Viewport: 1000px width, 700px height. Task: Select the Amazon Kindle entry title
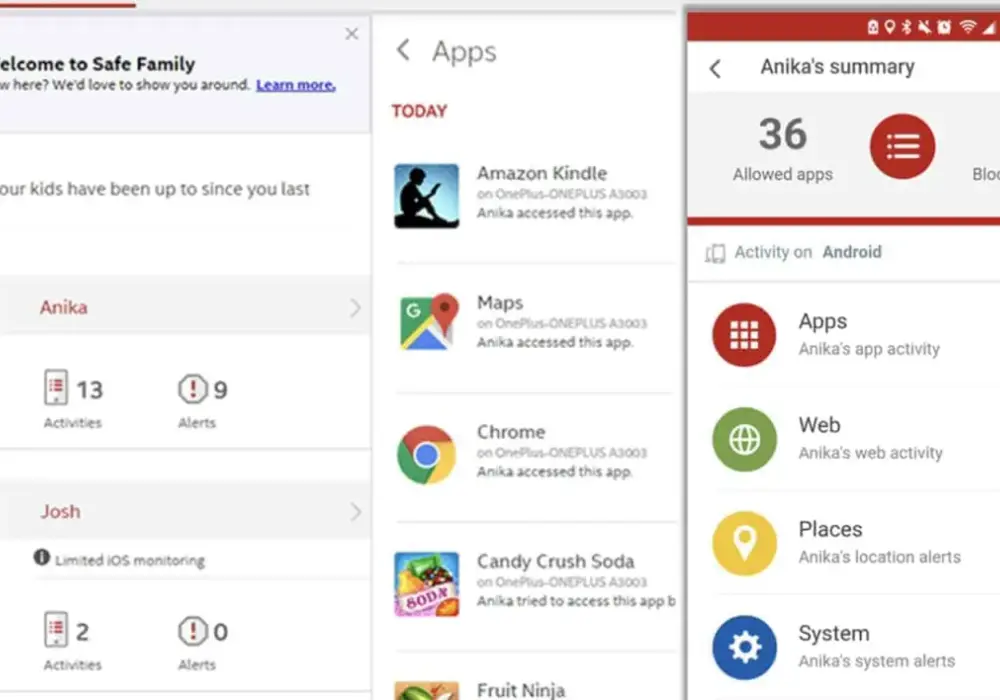coord(541,173)
